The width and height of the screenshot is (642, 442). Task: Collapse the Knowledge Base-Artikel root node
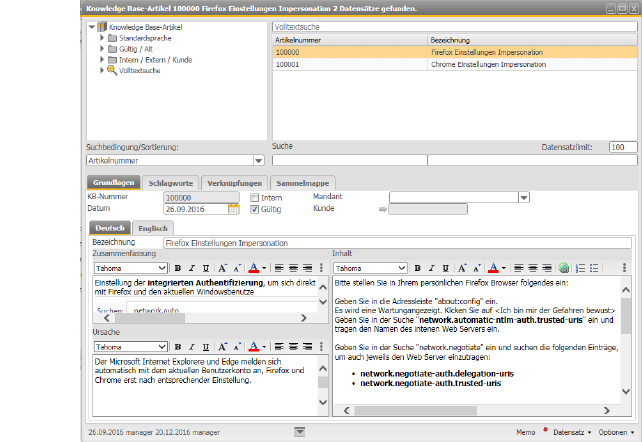point(92,27)
